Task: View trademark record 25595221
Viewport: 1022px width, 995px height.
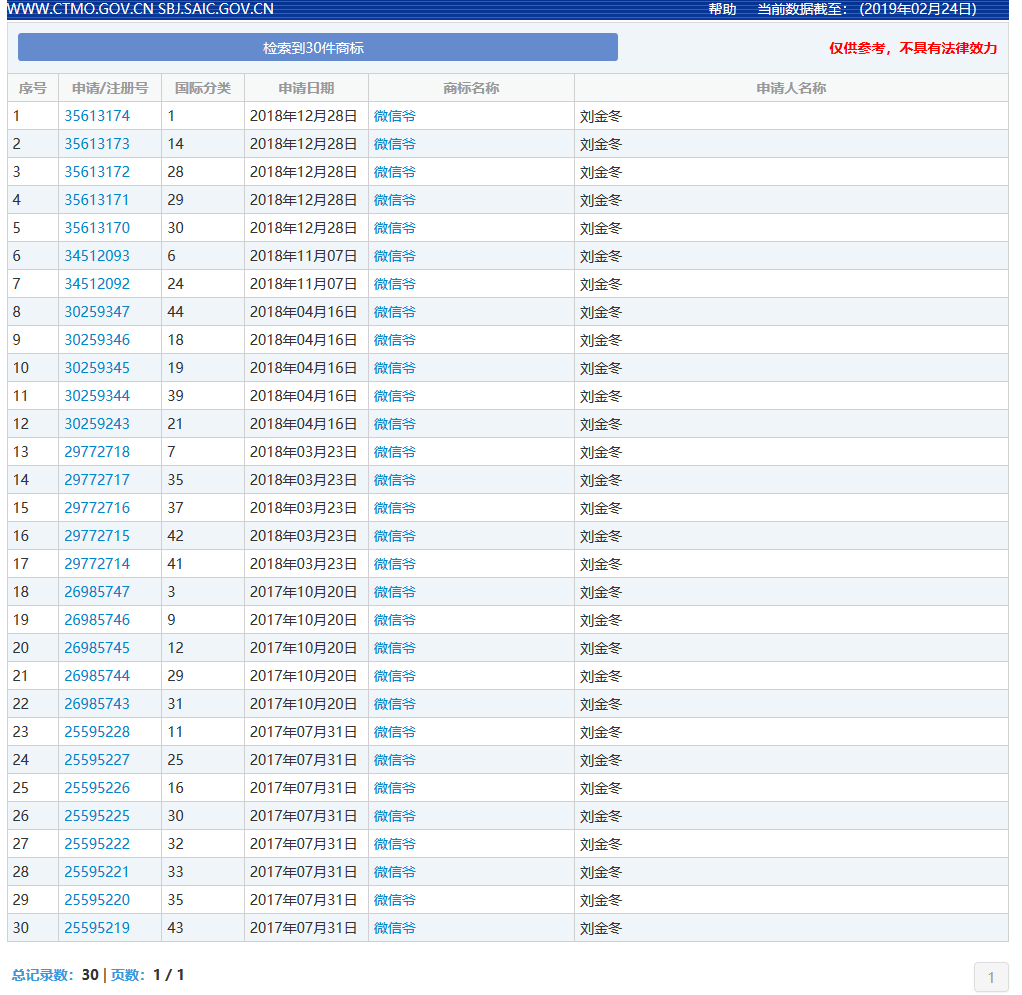Action: [97, 872]
